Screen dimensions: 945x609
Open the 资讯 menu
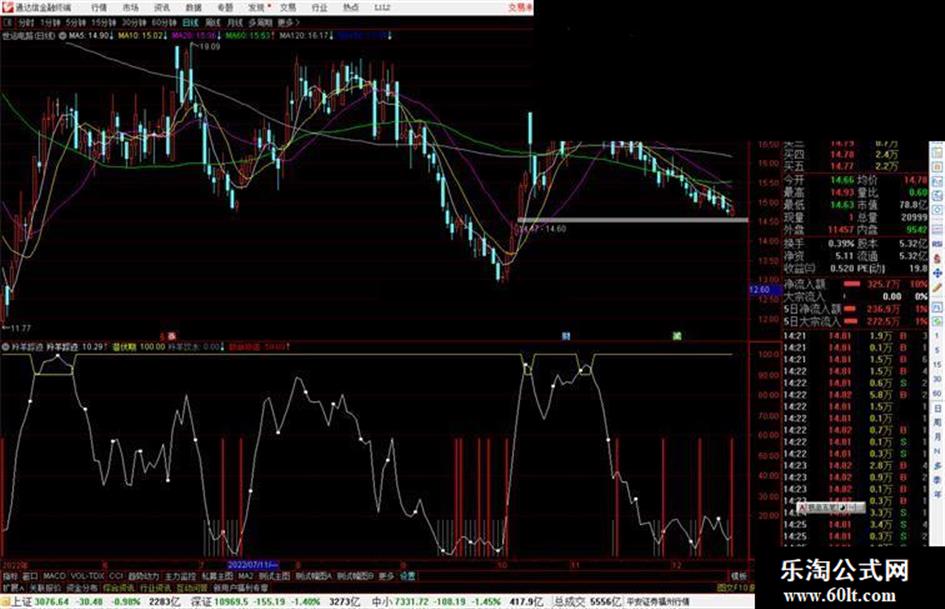point(162,8)
